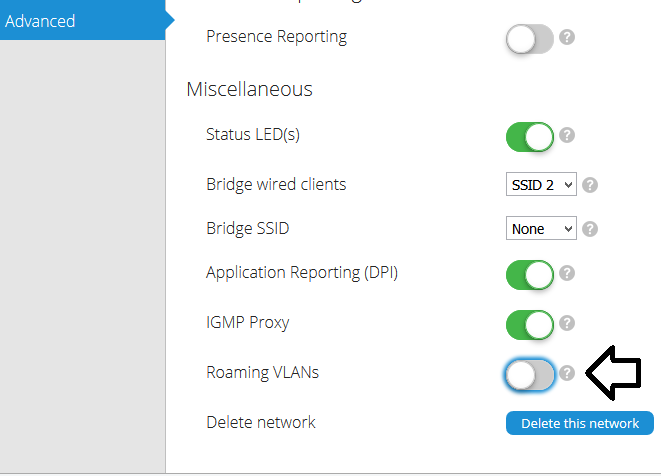
Task: Click IGMP Proxy help icon
Action: point(567,323)
